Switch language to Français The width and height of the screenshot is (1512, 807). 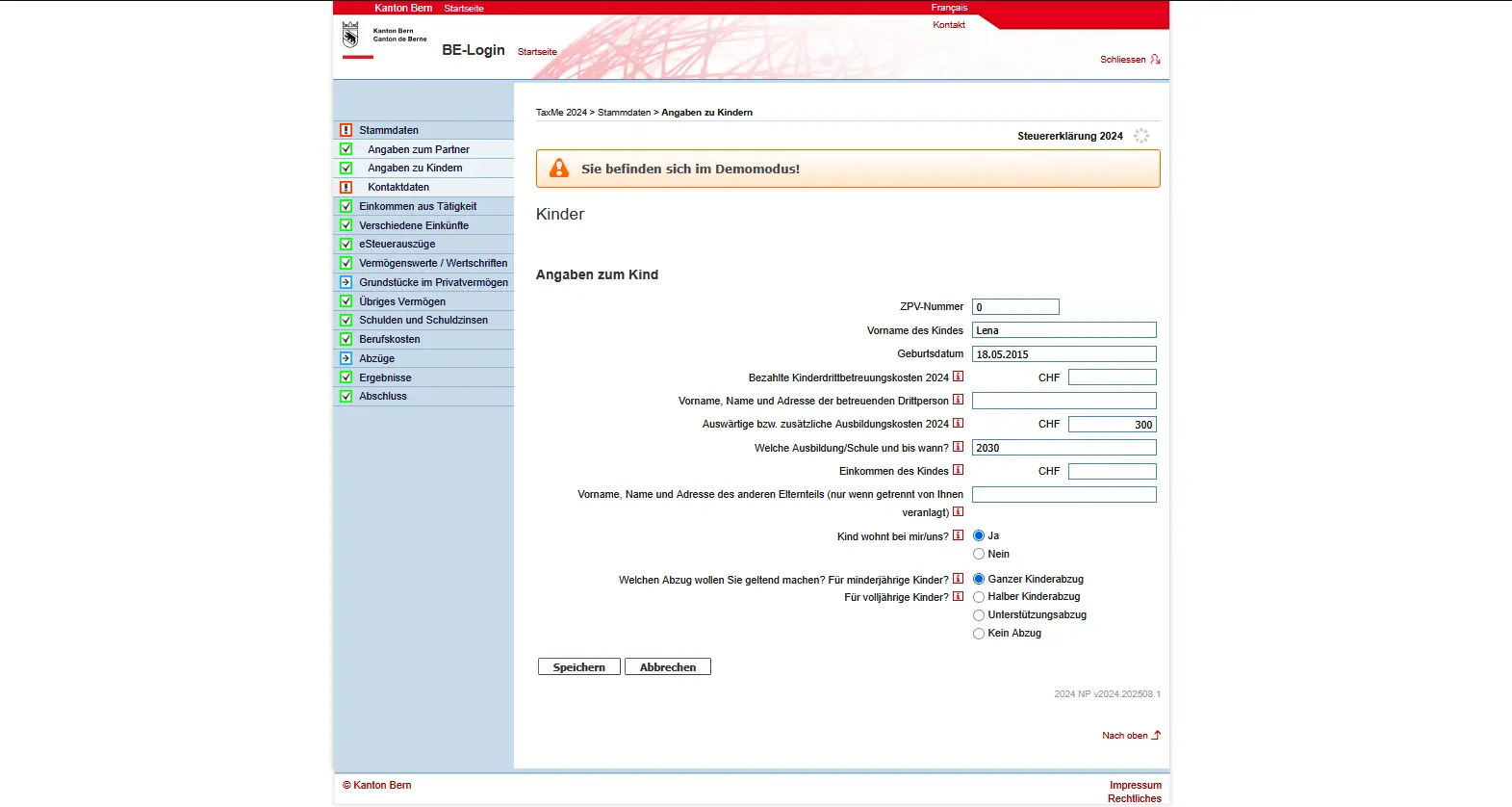[x=949, y=8]
